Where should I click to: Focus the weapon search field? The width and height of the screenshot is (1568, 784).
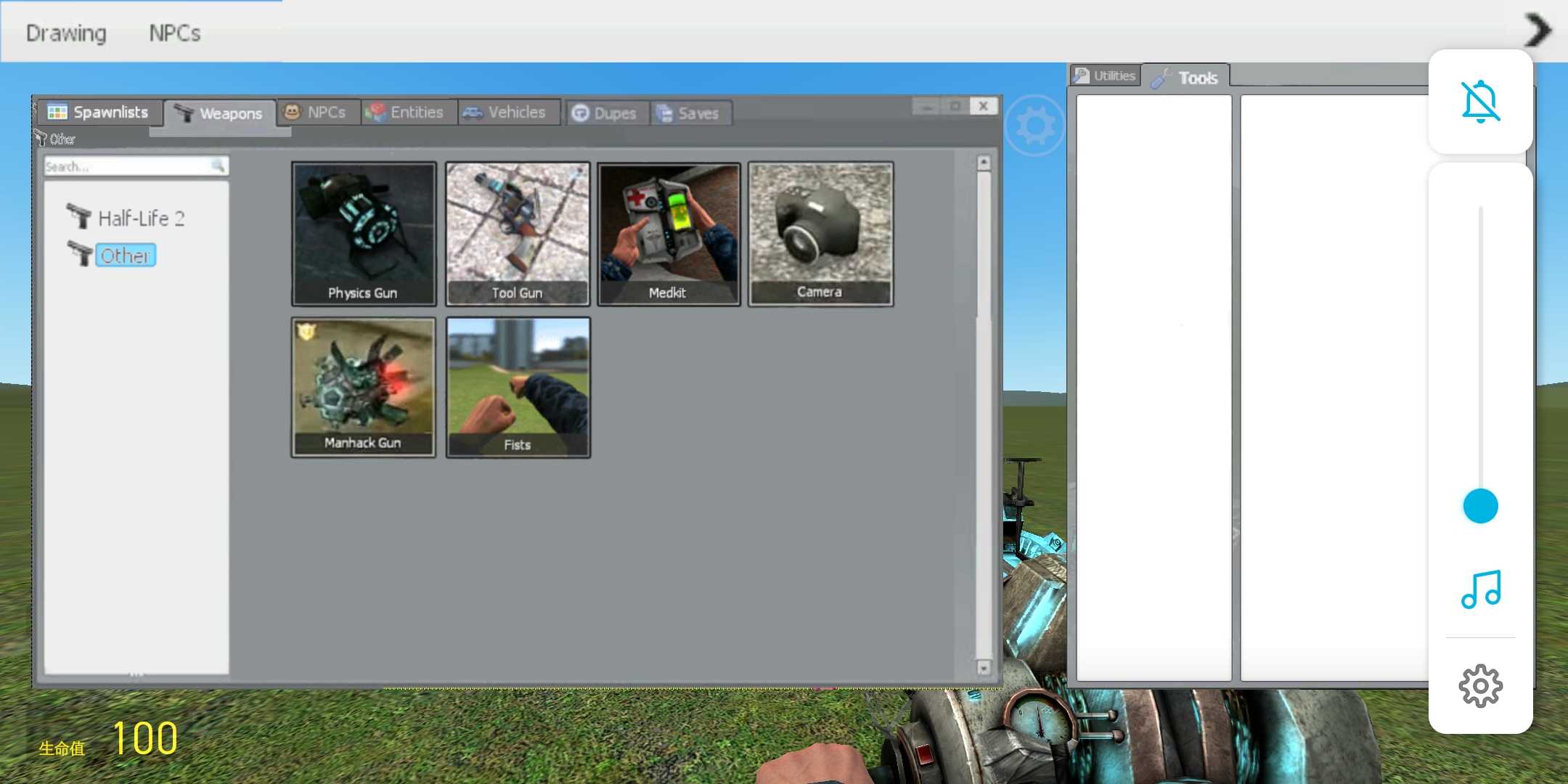click(x=136, y=166)
